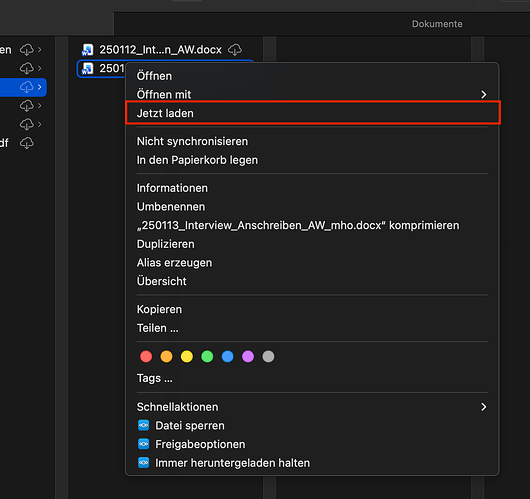Click the Nextcloud icon next to Datei sperren
The width and height of the screenshot is (530, 499).
(x=143, y=425)
